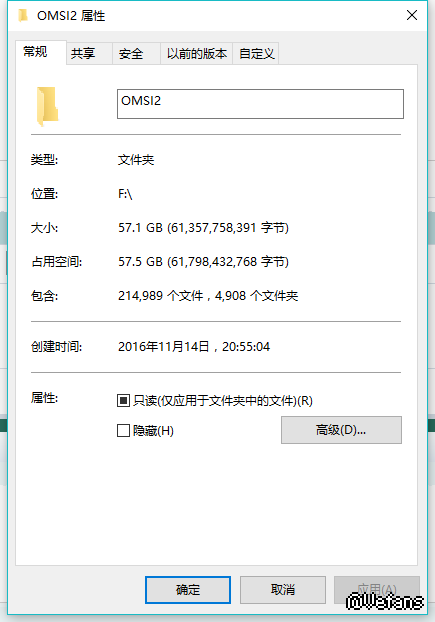Click the location value F:\
The image size is (435, 622).
(x=125, y=194)
